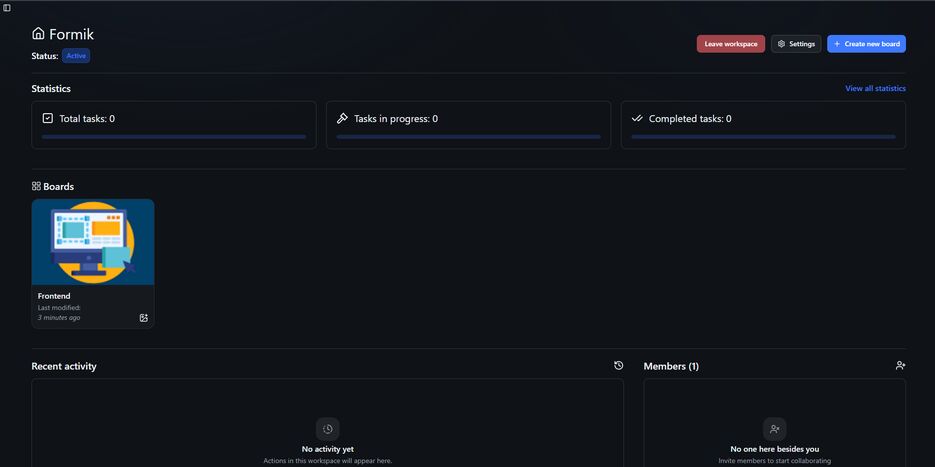Toggle the sidebar panel icon
Viewport: 935px width, 467px height.
7,8
